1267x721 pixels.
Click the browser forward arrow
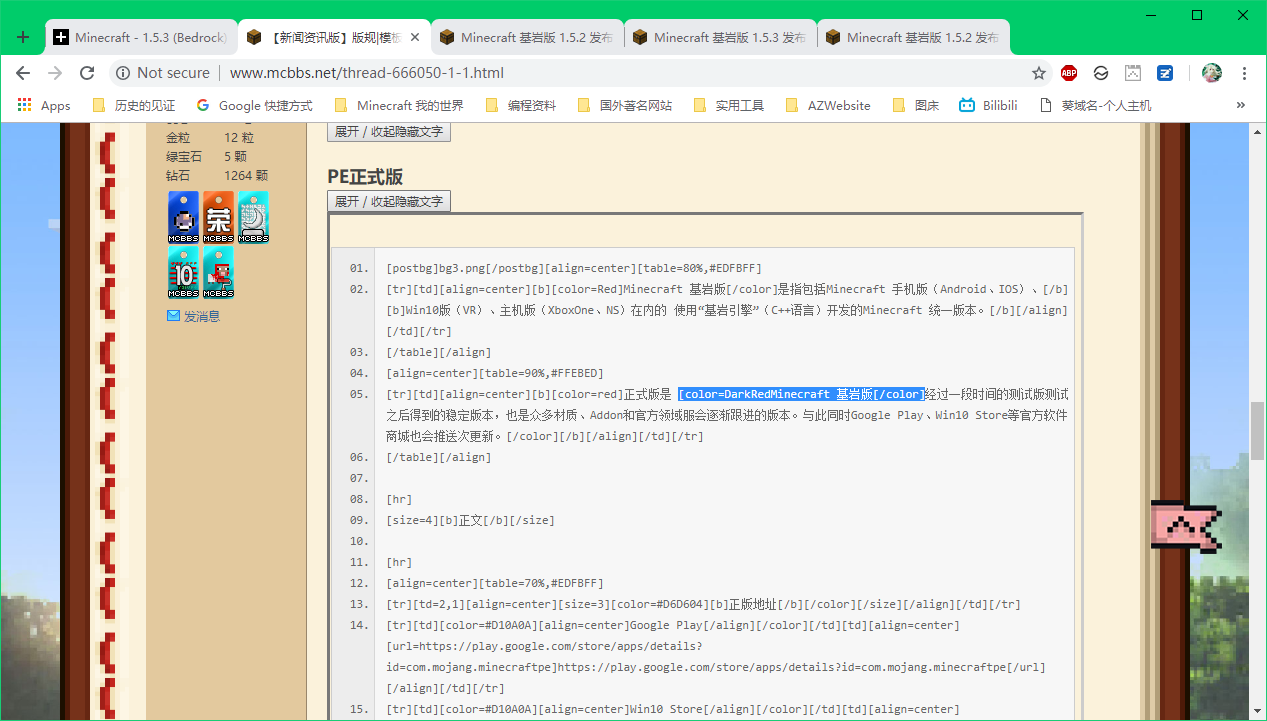[x=55, y=73]
